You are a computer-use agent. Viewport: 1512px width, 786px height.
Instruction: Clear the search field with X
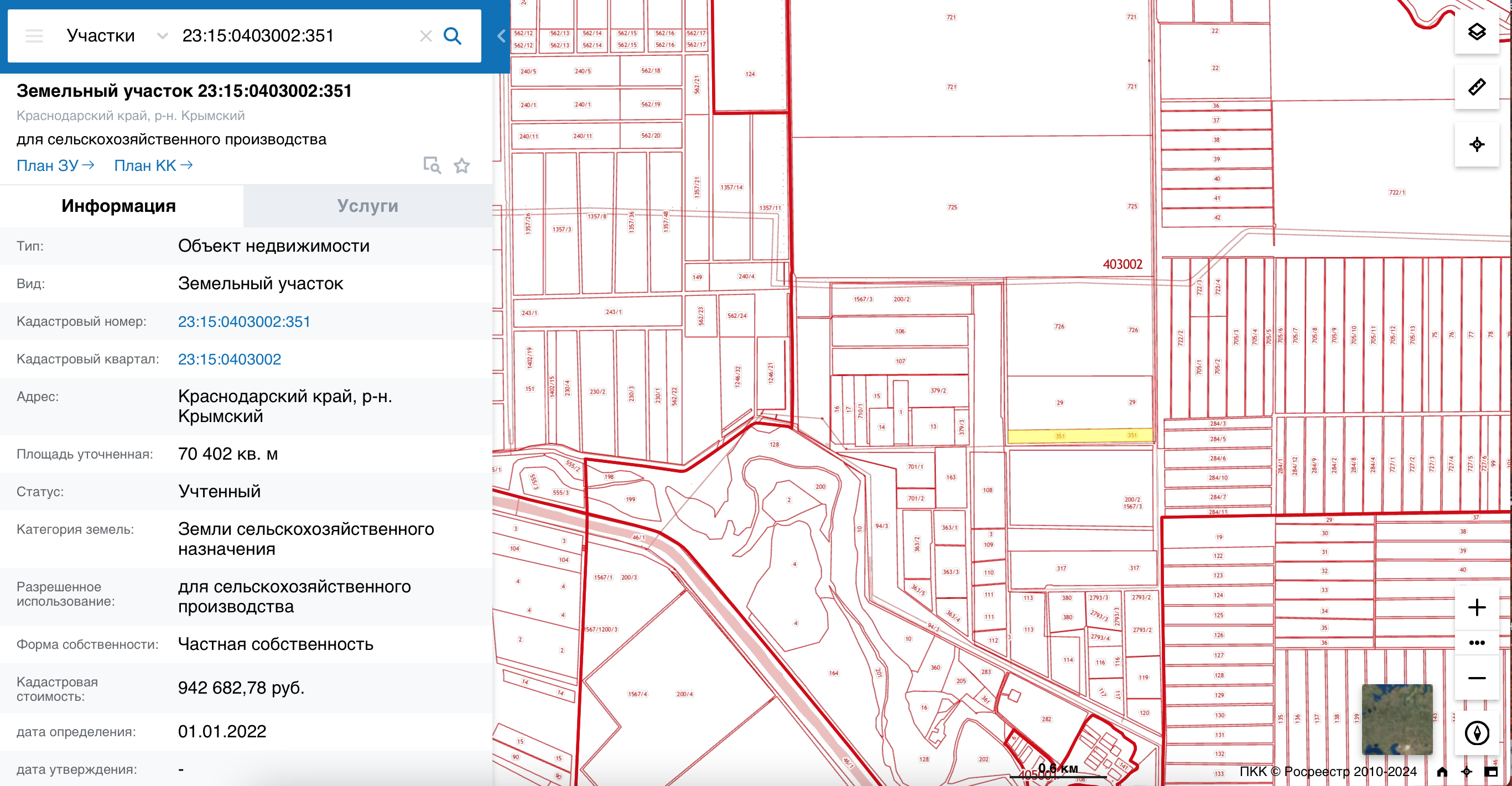pyautogui.click(x=425, y=36)
